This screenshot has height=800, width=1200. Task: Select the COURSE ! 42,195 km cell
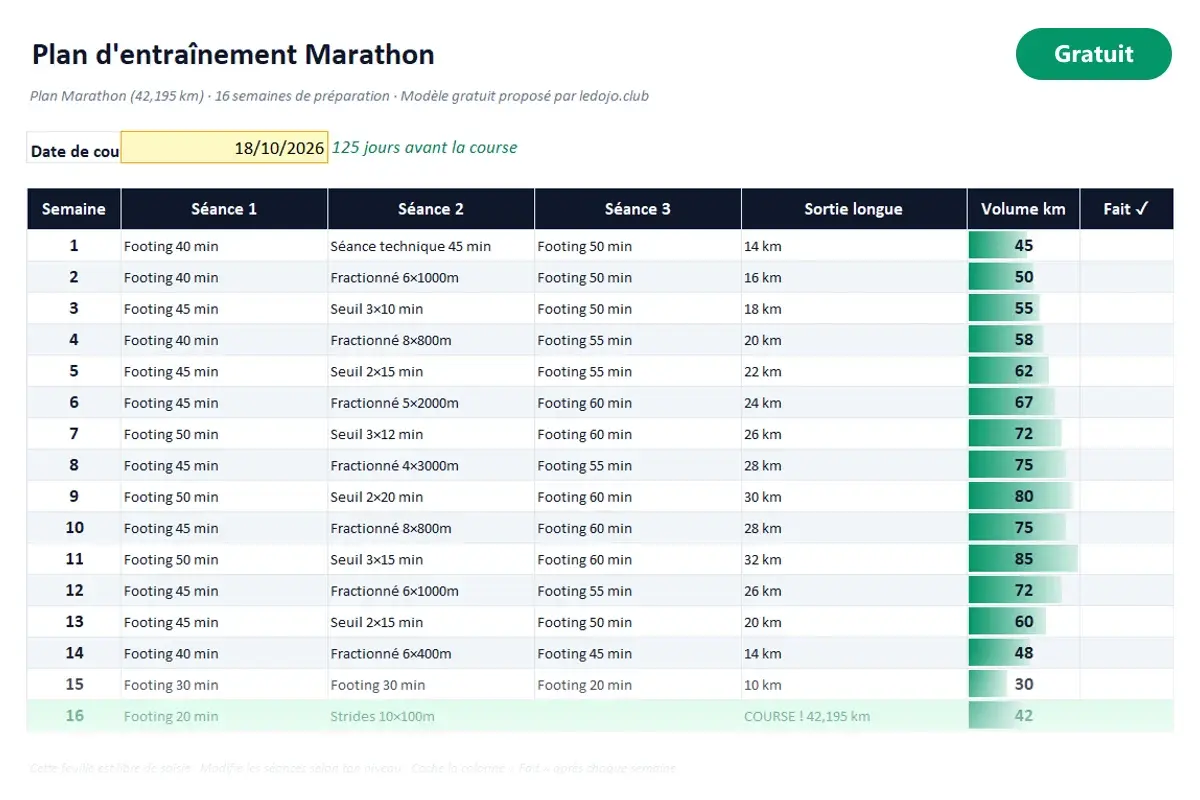[854, 716]
